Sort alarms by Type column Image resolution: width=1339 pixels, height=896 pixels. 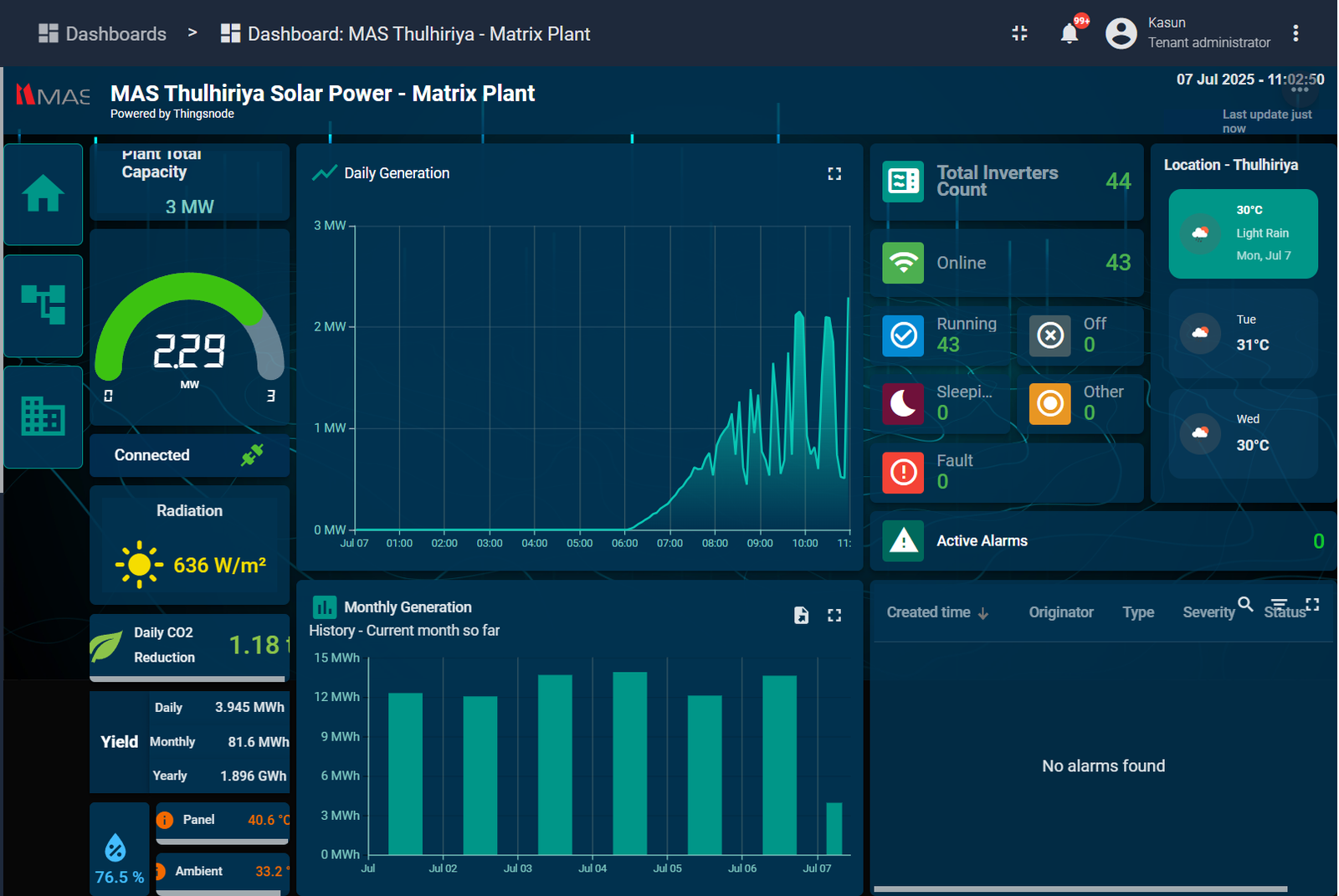[x=1138, y=612]
